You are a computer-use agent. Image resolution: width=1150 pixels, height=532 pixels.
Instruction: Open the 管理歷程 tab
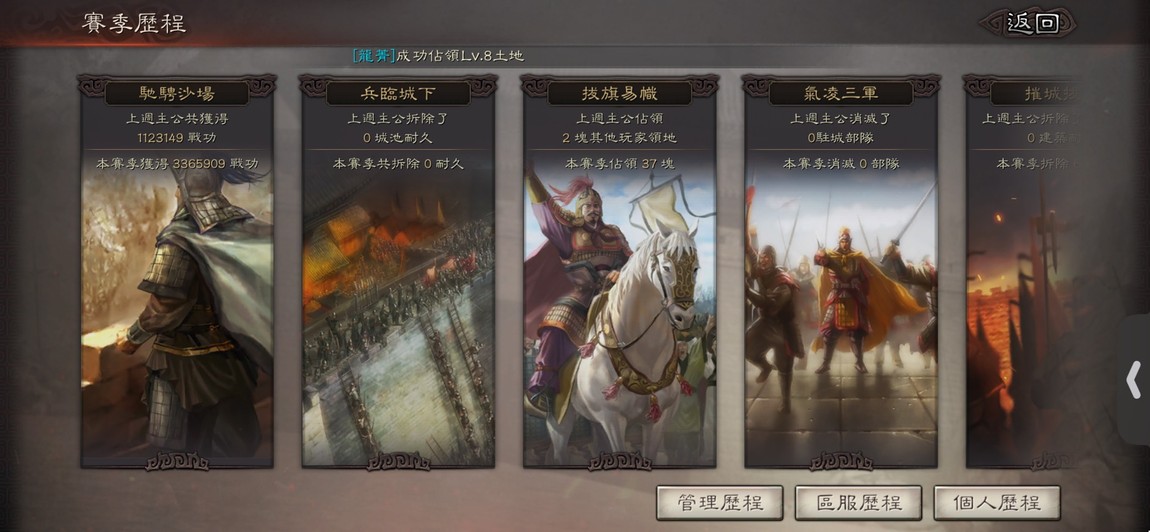(719, 503)
